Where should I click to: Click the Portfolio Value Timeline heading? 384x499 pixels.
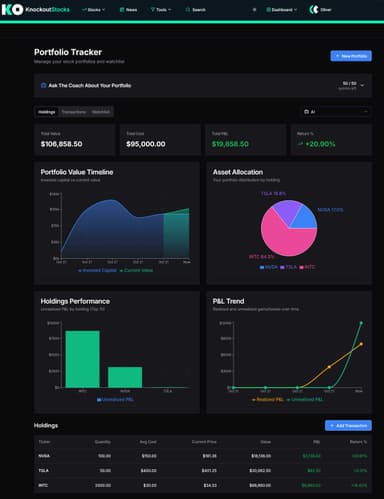[x=77, y=172]
